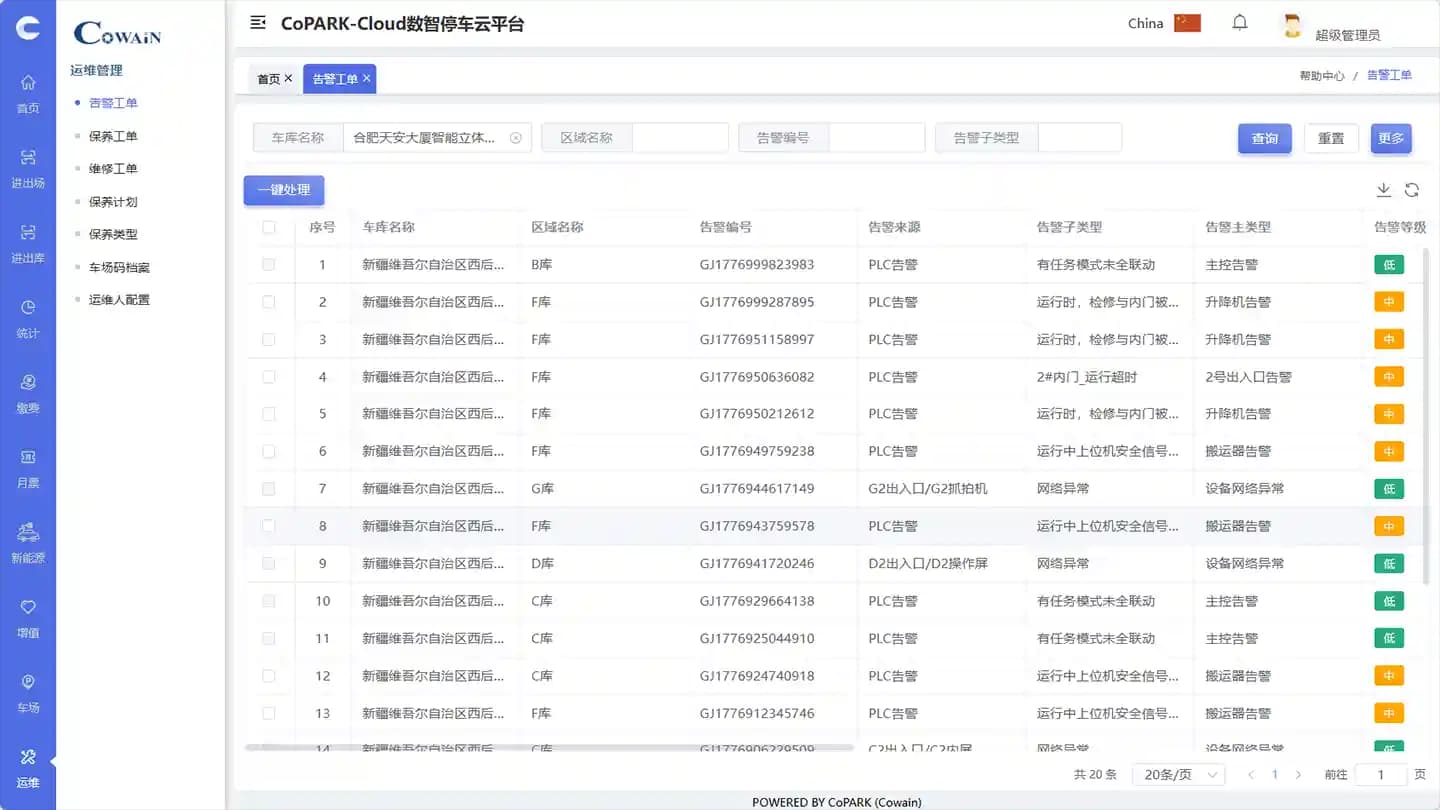Image resolution: width=1440 pixels, height=810 pixels.
Task: Check the row 10 checkbox
Action: pyautogui.click(x=269, y=601)
